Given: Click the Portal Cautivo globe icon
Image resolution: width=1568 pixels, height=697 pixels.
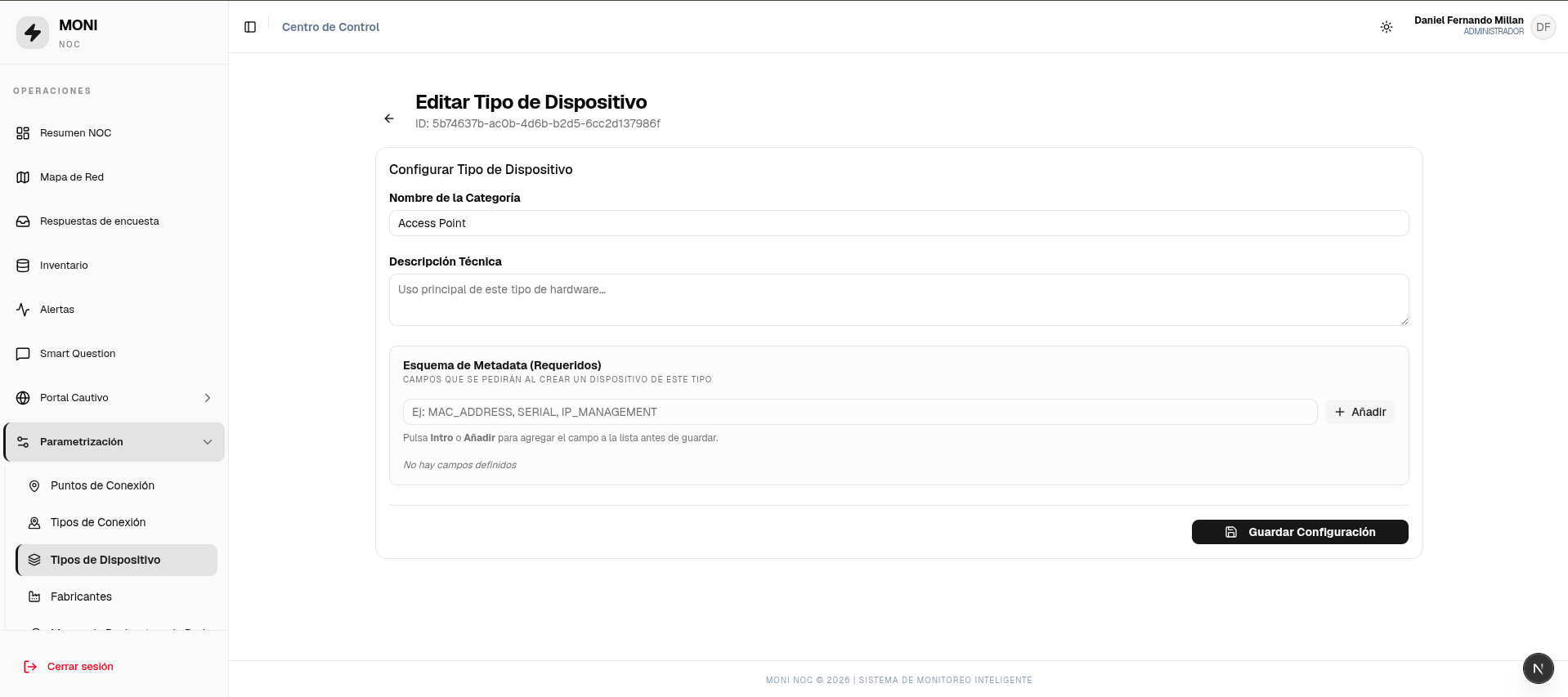Looking at the screenshot, I should click(x=23, y=398).
